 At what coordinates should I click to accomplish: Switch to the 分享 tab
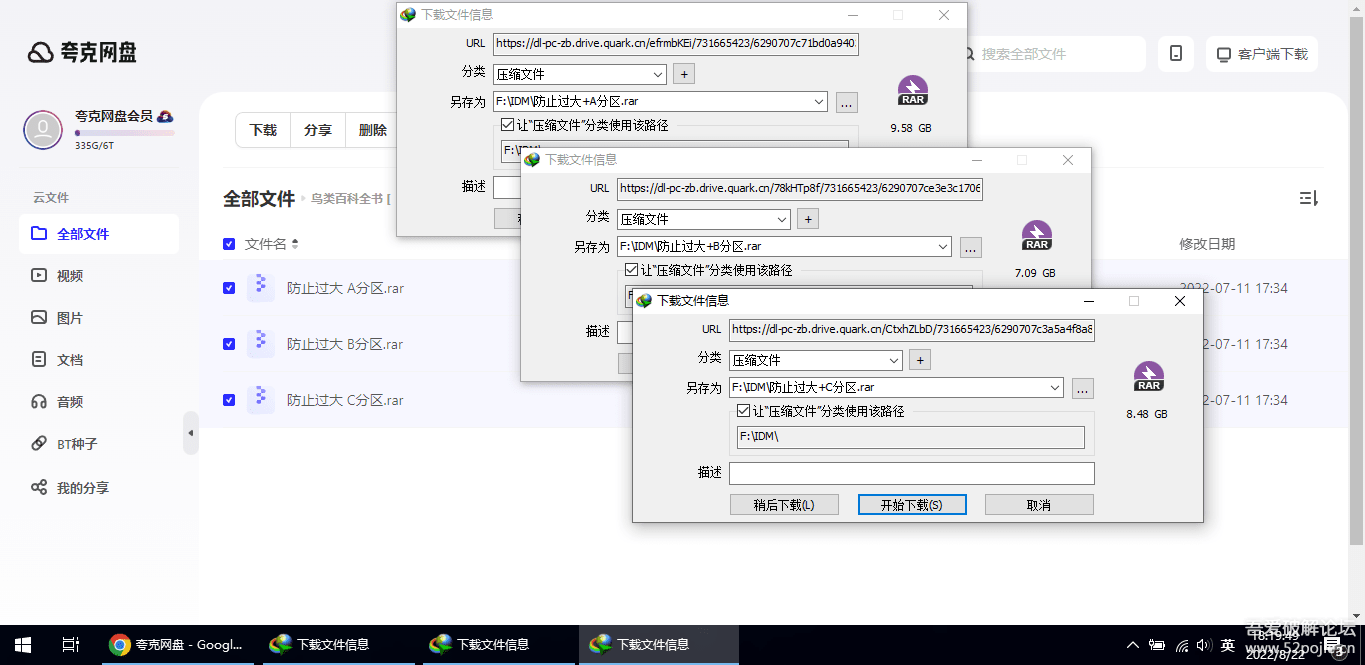click(x=317, y=130)
